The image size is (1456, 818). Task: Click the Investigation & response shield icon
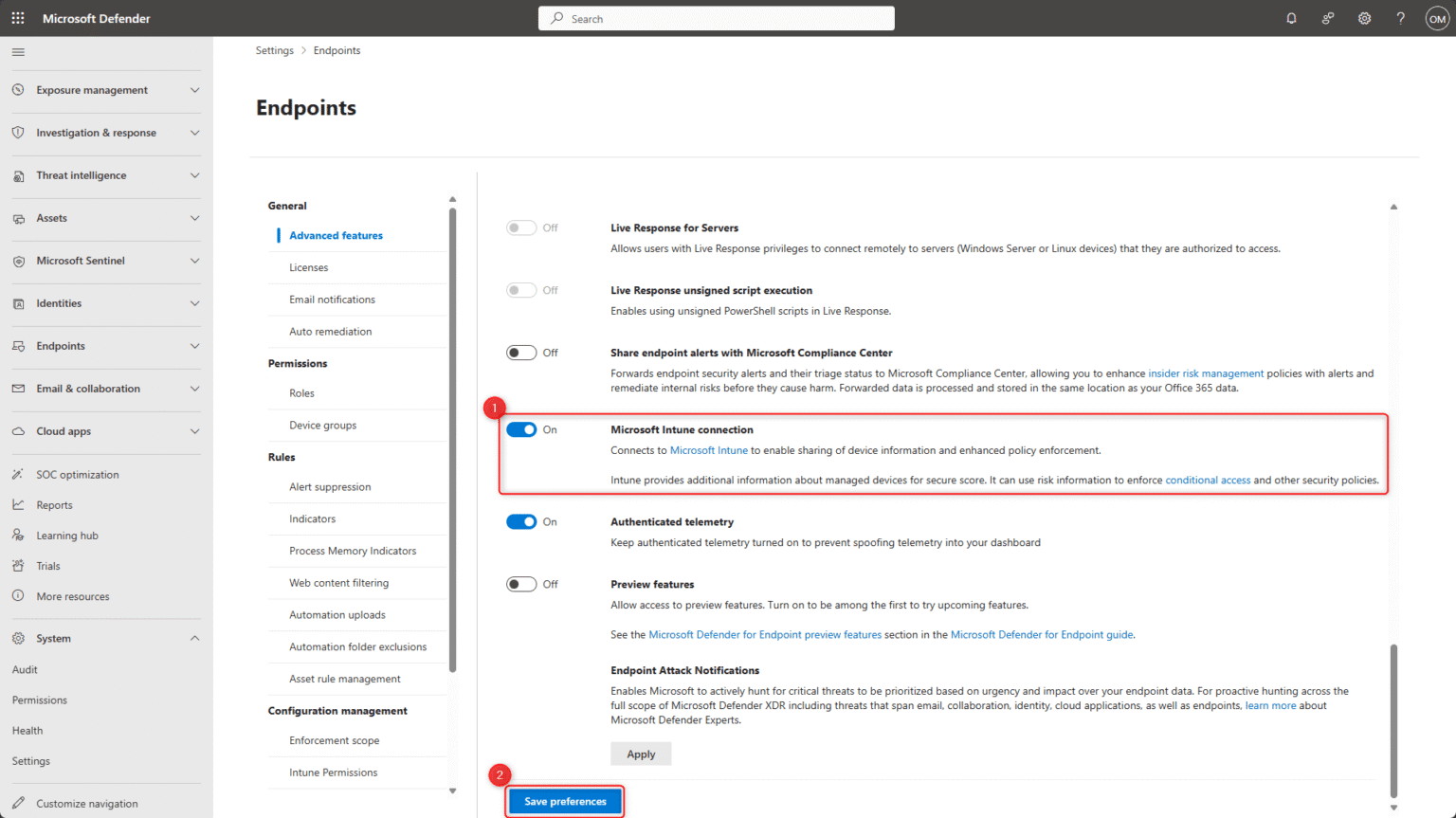[18, 133]
